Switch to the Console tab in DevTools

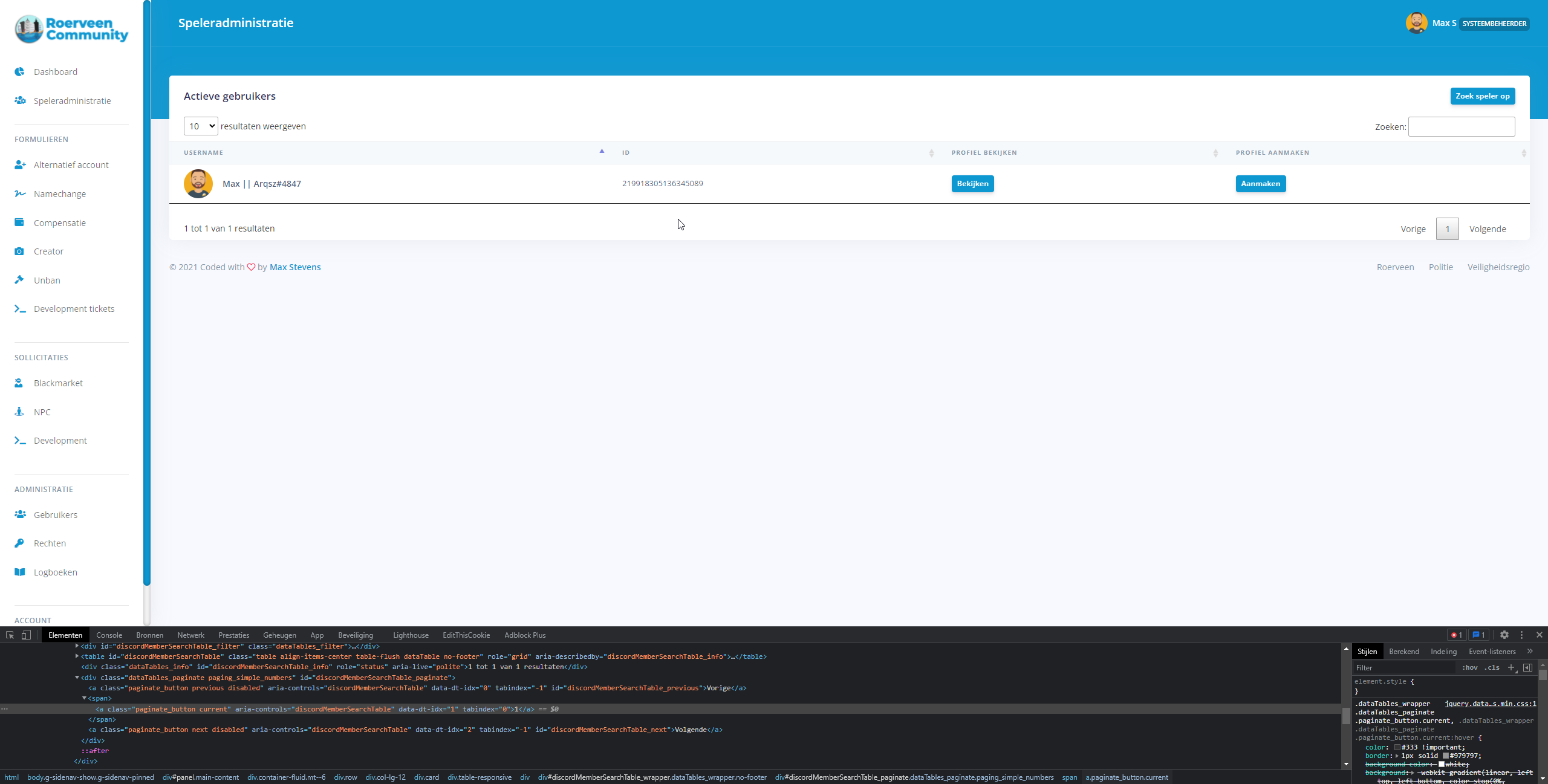(109, 635)
